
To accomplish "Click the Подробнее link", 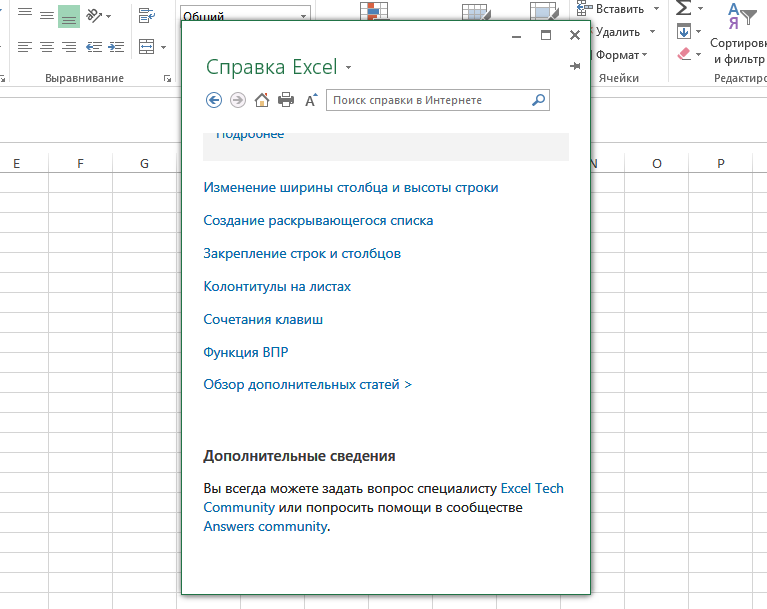I will 249,135.
